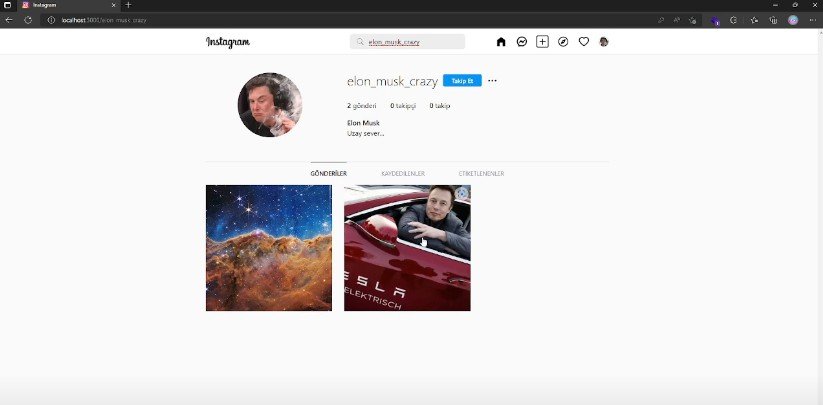Click the magnifier icon in search box

coord(360,41)
